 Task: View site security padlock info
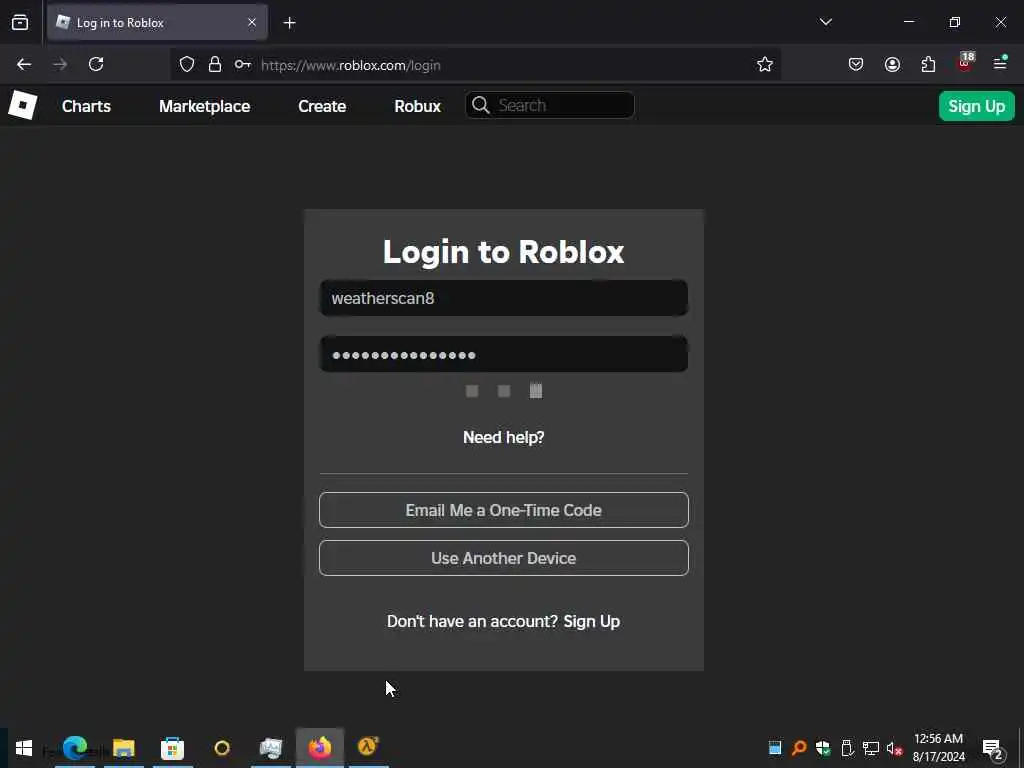215,64
